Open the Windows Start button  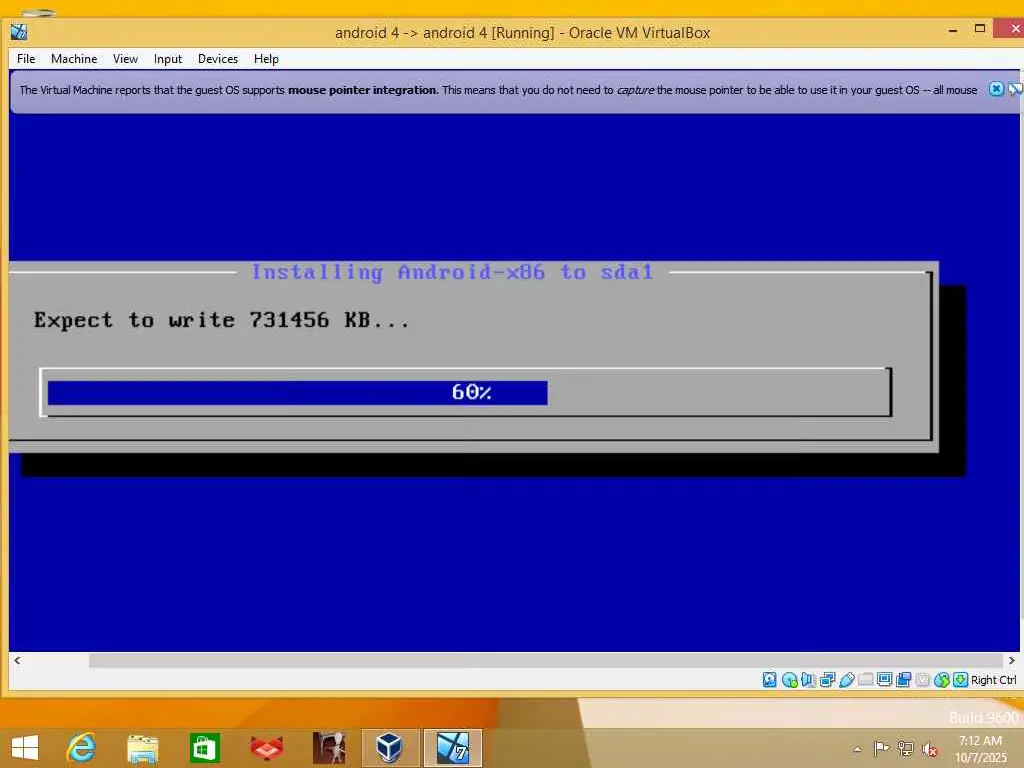click(x=25, y=747)
